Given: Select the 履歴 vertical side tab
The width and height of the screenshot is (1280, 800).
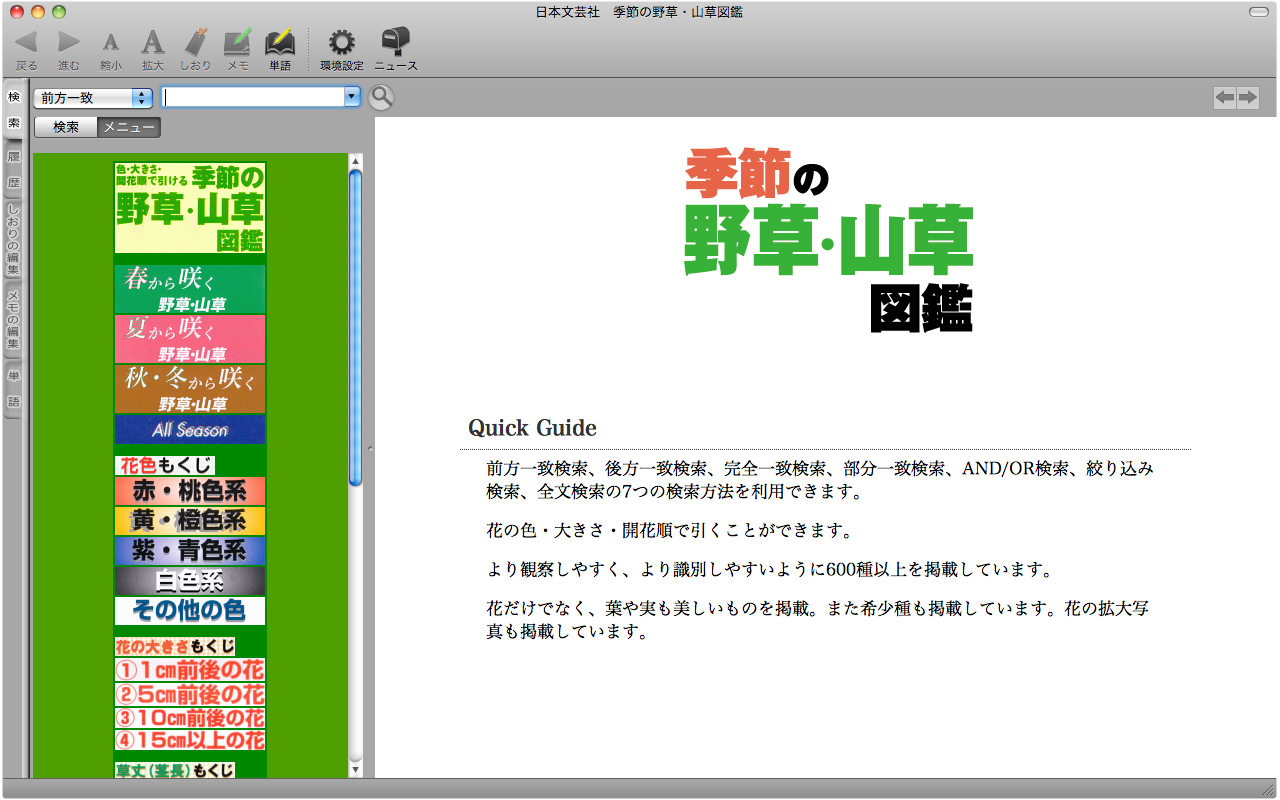Looking at the screenshot, I should tap(13, 171).
